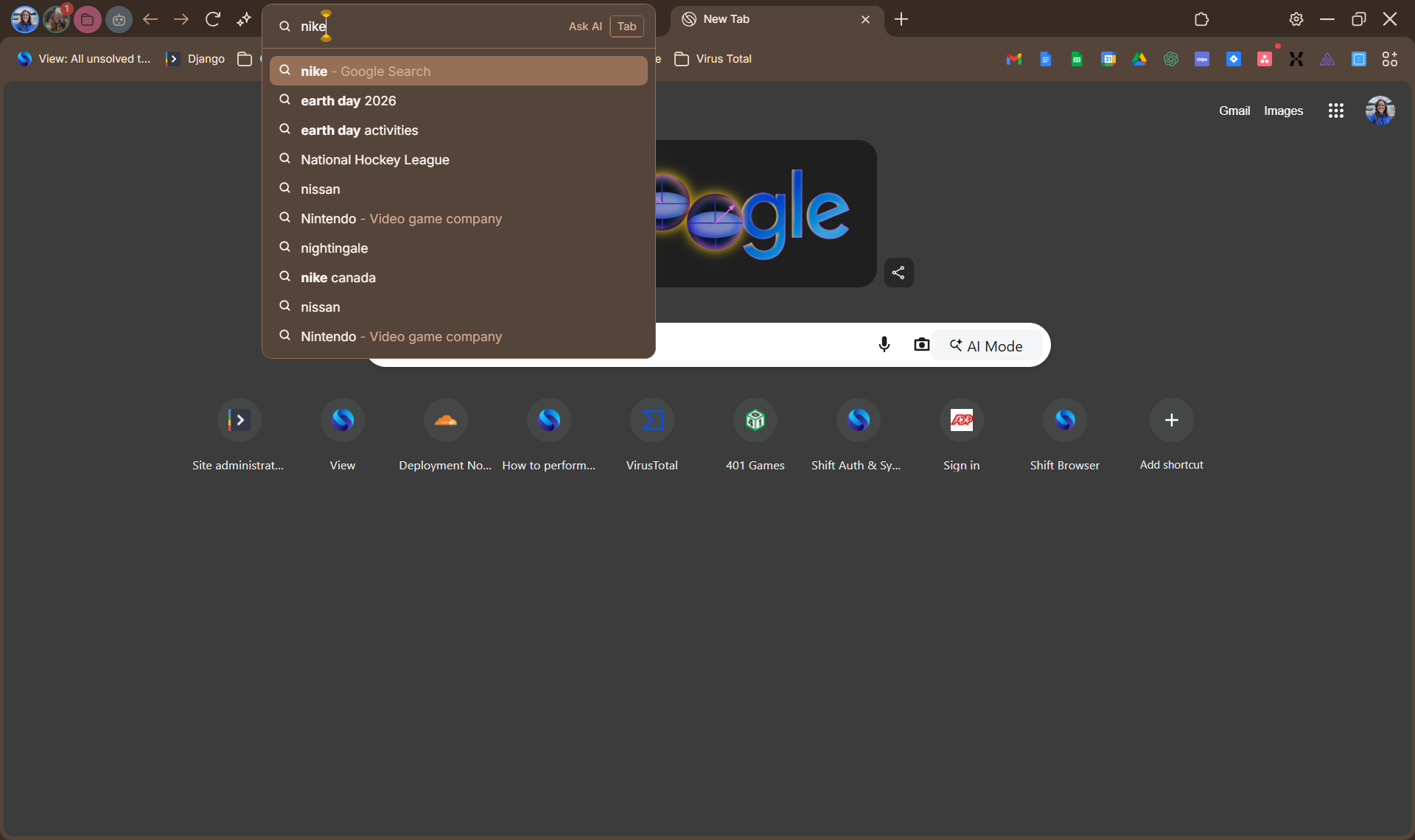1415x840 pixels.
Task: Open the Stripe app icon
Action: point(1202,59)
